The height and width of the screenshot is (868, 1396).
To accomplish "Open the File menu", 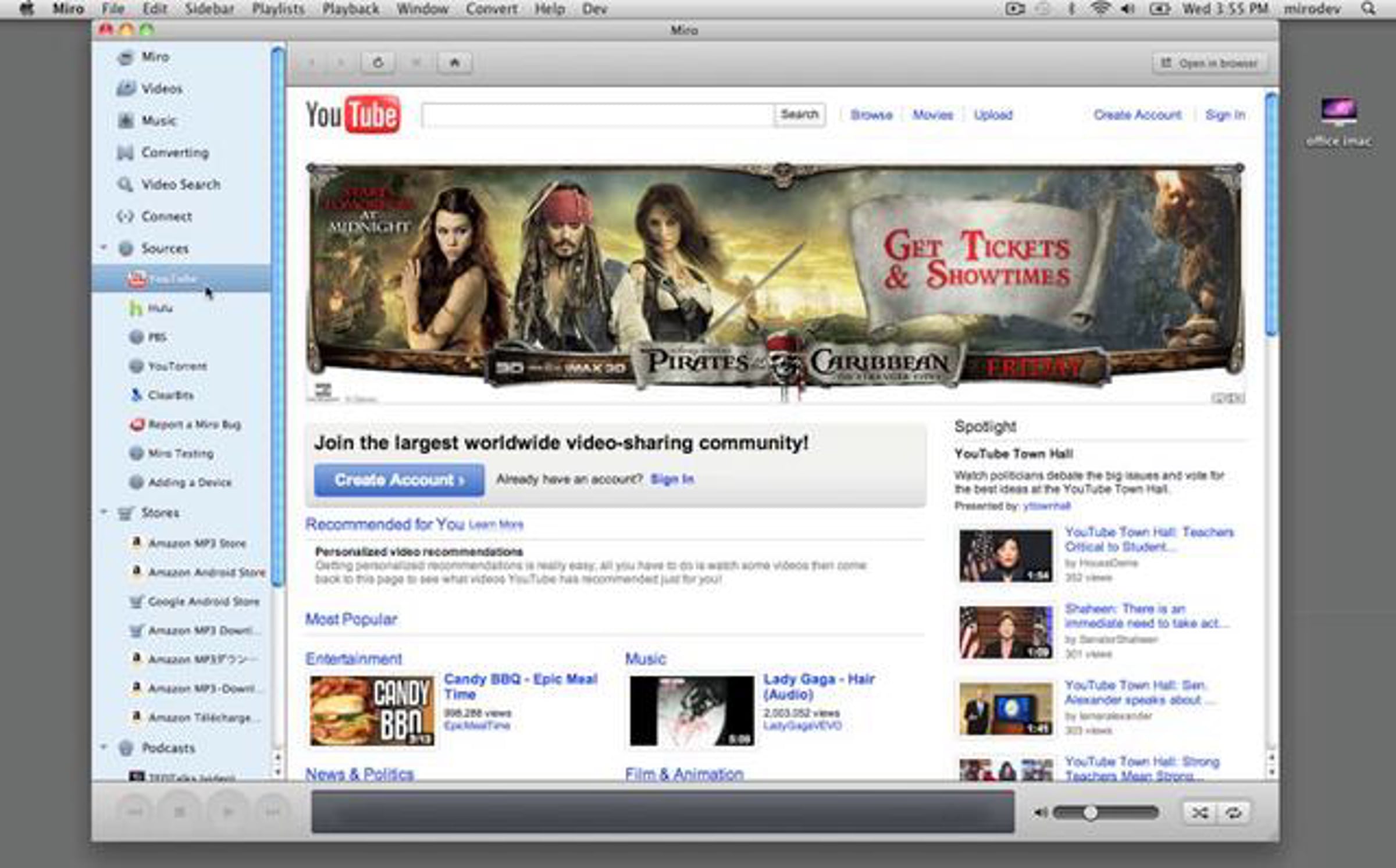I will [x=113, y=9].
